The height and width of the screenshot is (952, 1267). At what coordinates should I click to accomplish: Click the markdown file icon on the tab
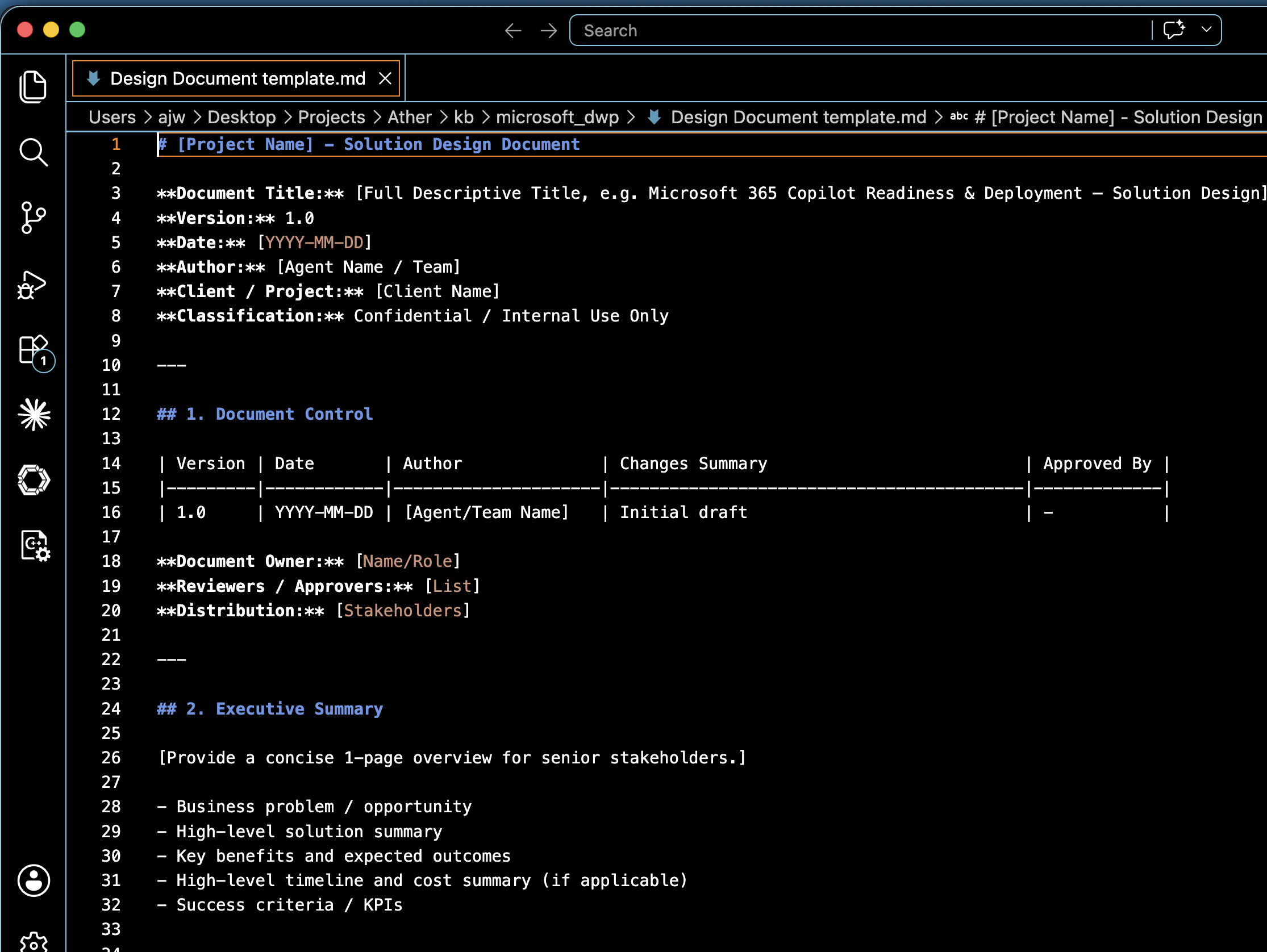click(x=93, y=78)
